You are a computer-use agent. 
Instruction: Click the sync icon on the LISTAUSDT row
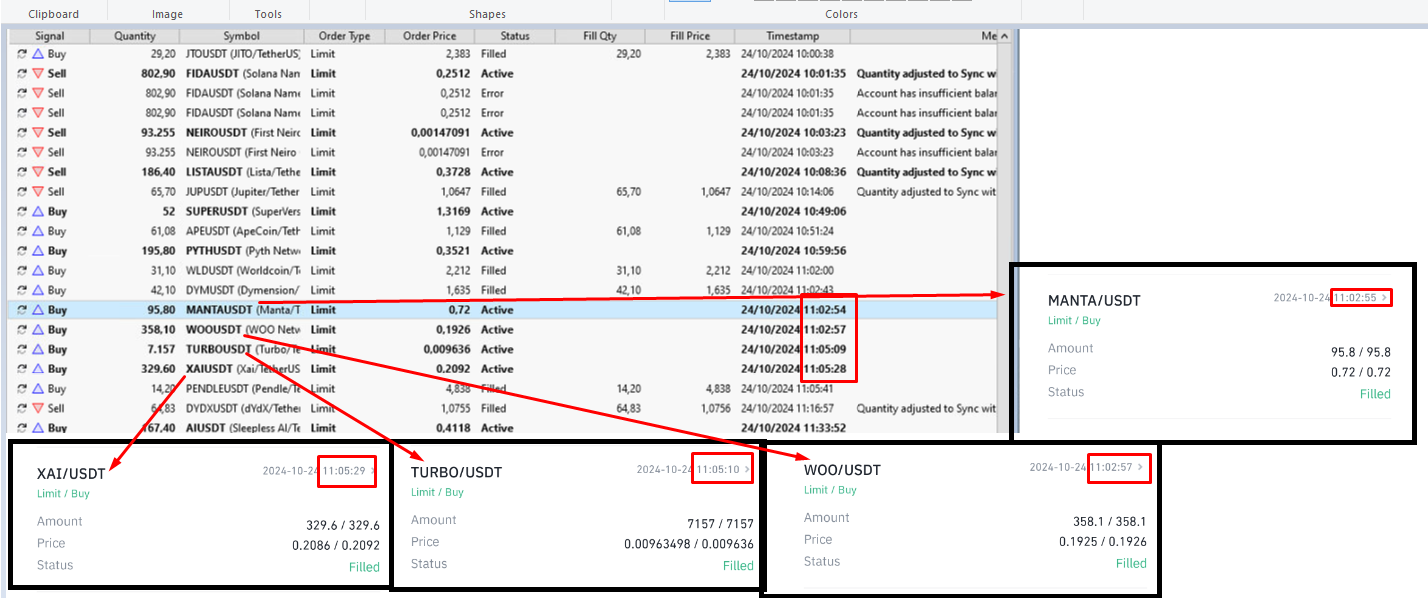pos(22,172)
